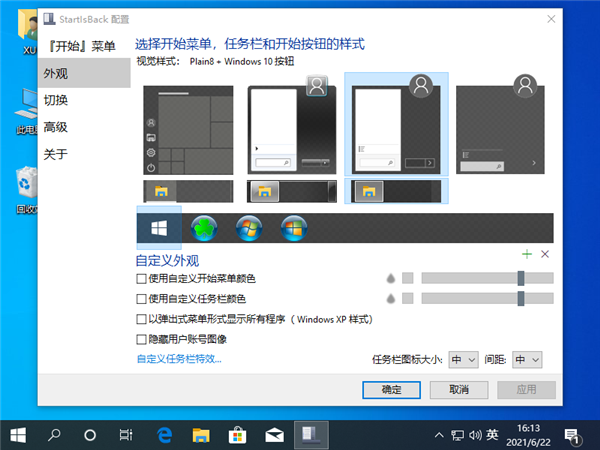Screen dimensions: 600x450
Task: Pick the Windows 7 orb start button
Action: click(x=249, y=228)
